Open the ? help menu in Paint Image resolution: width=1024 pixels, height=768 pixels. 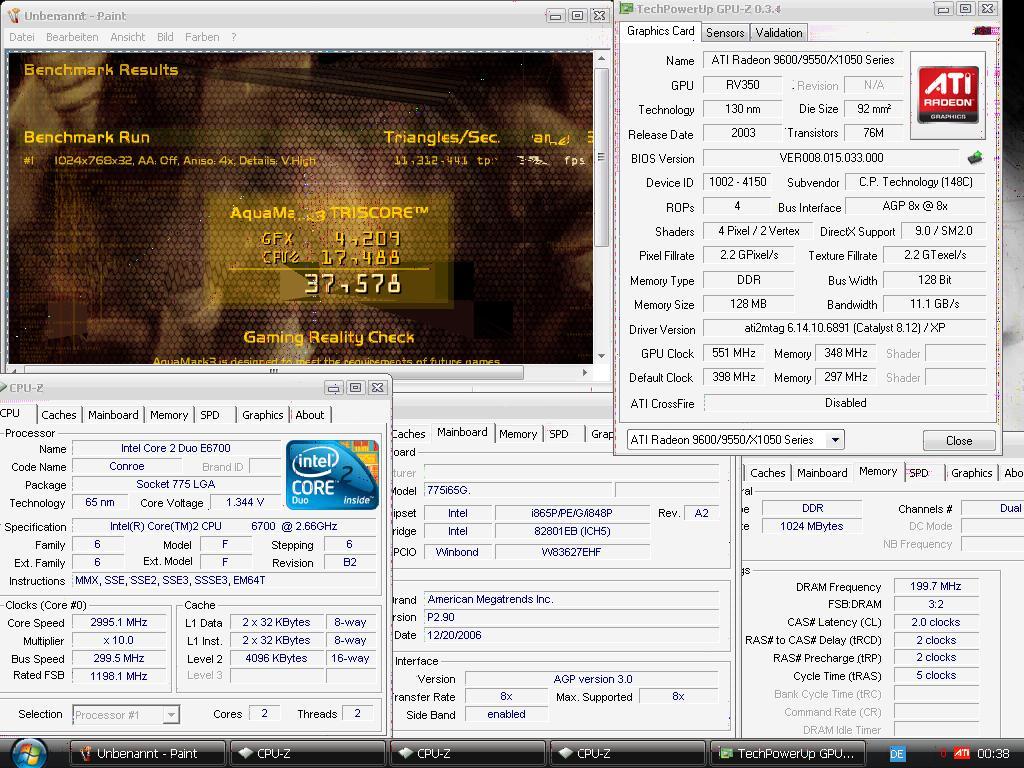click(x=234, y=37)
